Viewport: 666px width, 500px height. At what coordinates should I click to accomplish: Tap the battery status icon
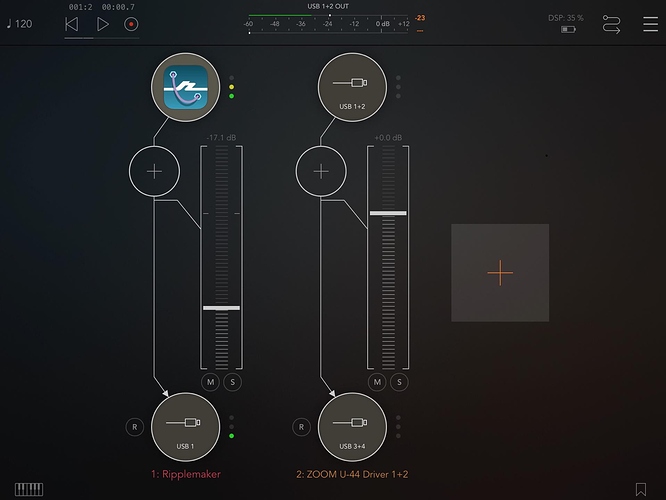point(568,29)
